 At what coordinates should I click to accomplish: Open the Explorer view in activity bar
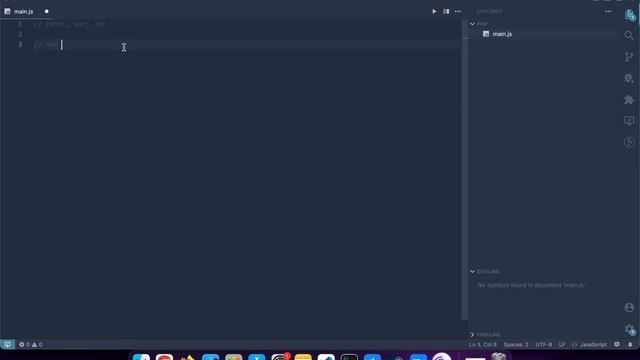point(629,15)
